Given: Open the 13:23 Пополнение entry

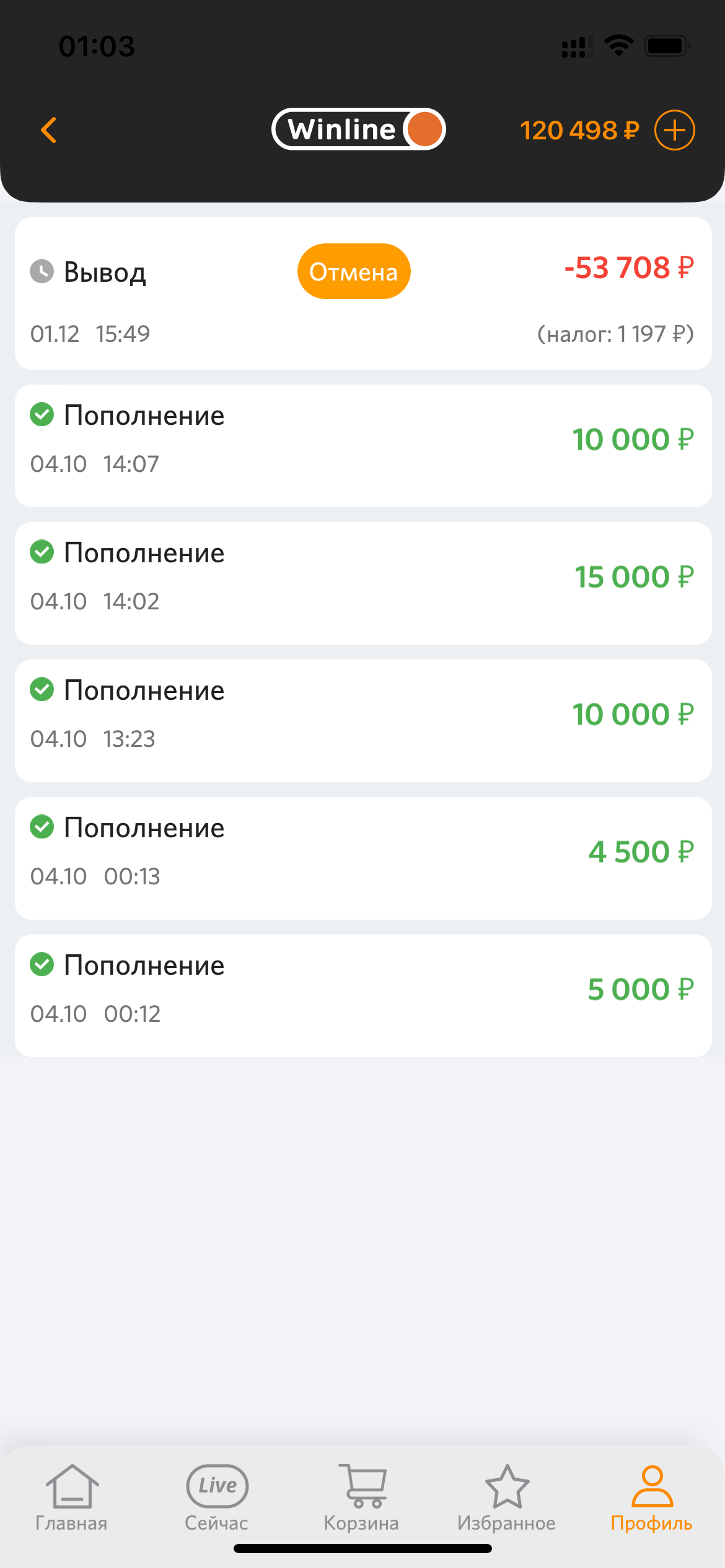Looking at the screenshot, I should (x=363, y=721).
